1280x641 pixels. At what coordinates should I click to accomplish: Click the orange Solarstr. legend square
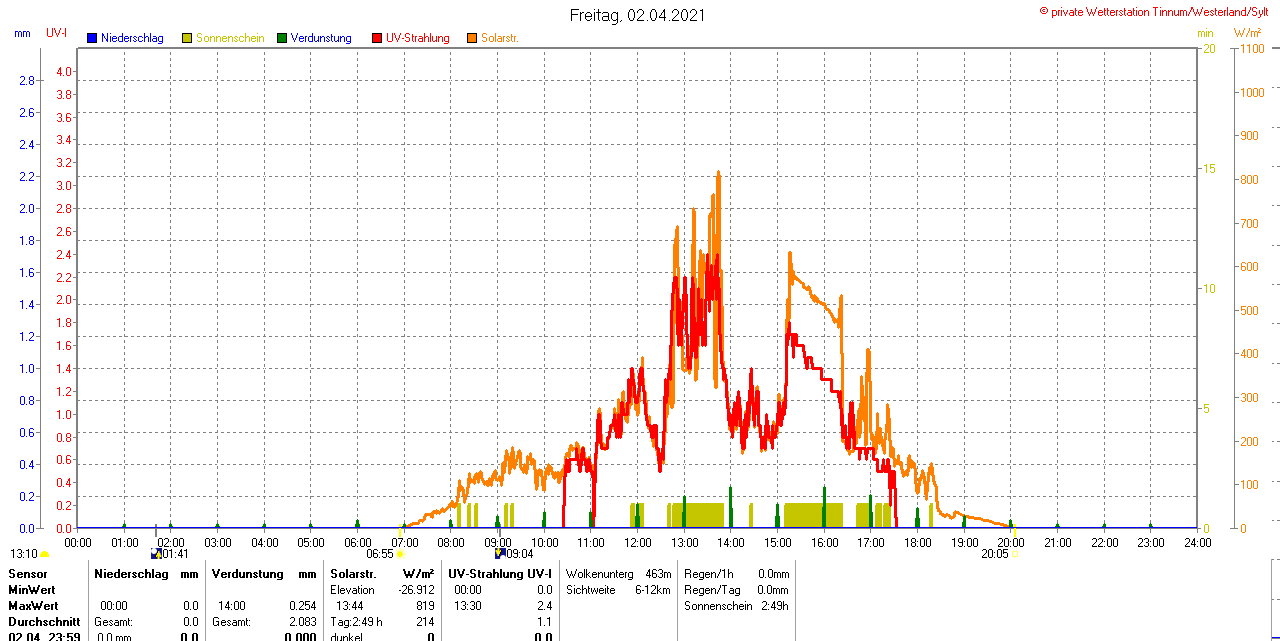pyautogui.click(x=472, y=38)
